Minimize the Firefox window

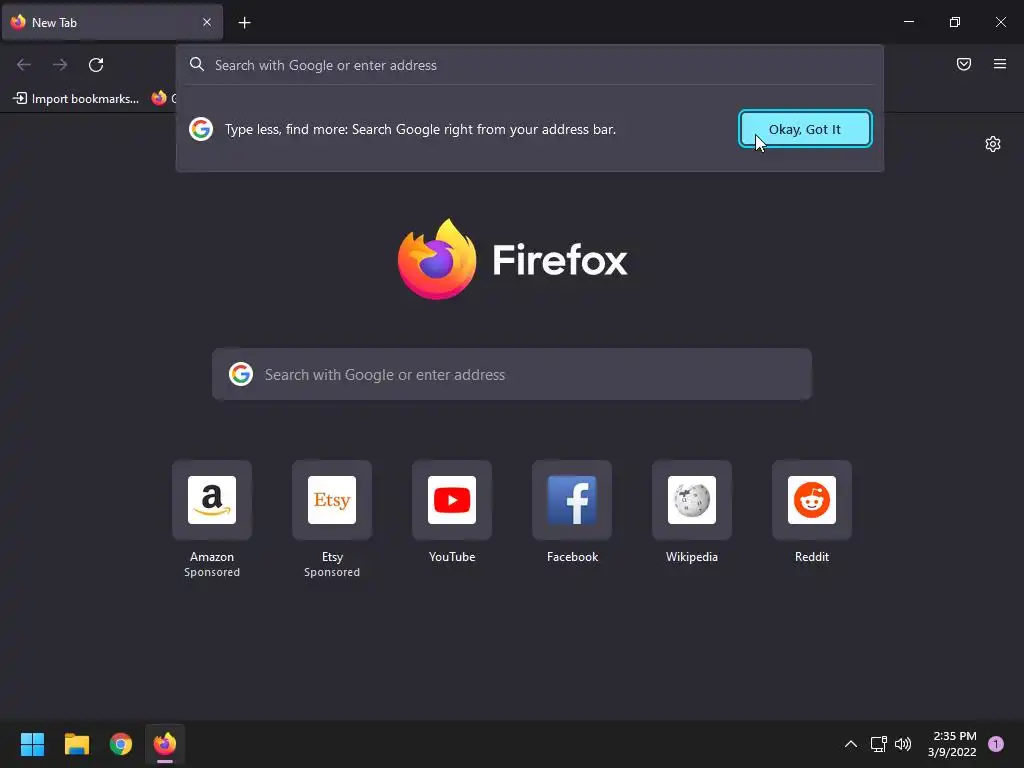coord(908,22)
